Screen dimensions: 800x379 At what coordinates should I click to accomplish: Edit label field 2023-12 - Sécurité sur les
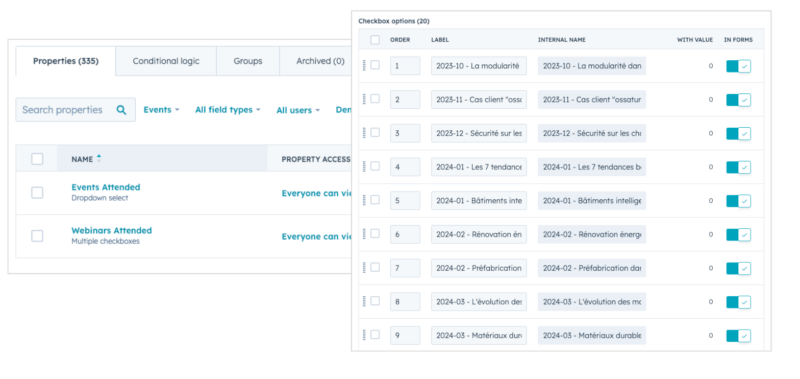point(479,133)
